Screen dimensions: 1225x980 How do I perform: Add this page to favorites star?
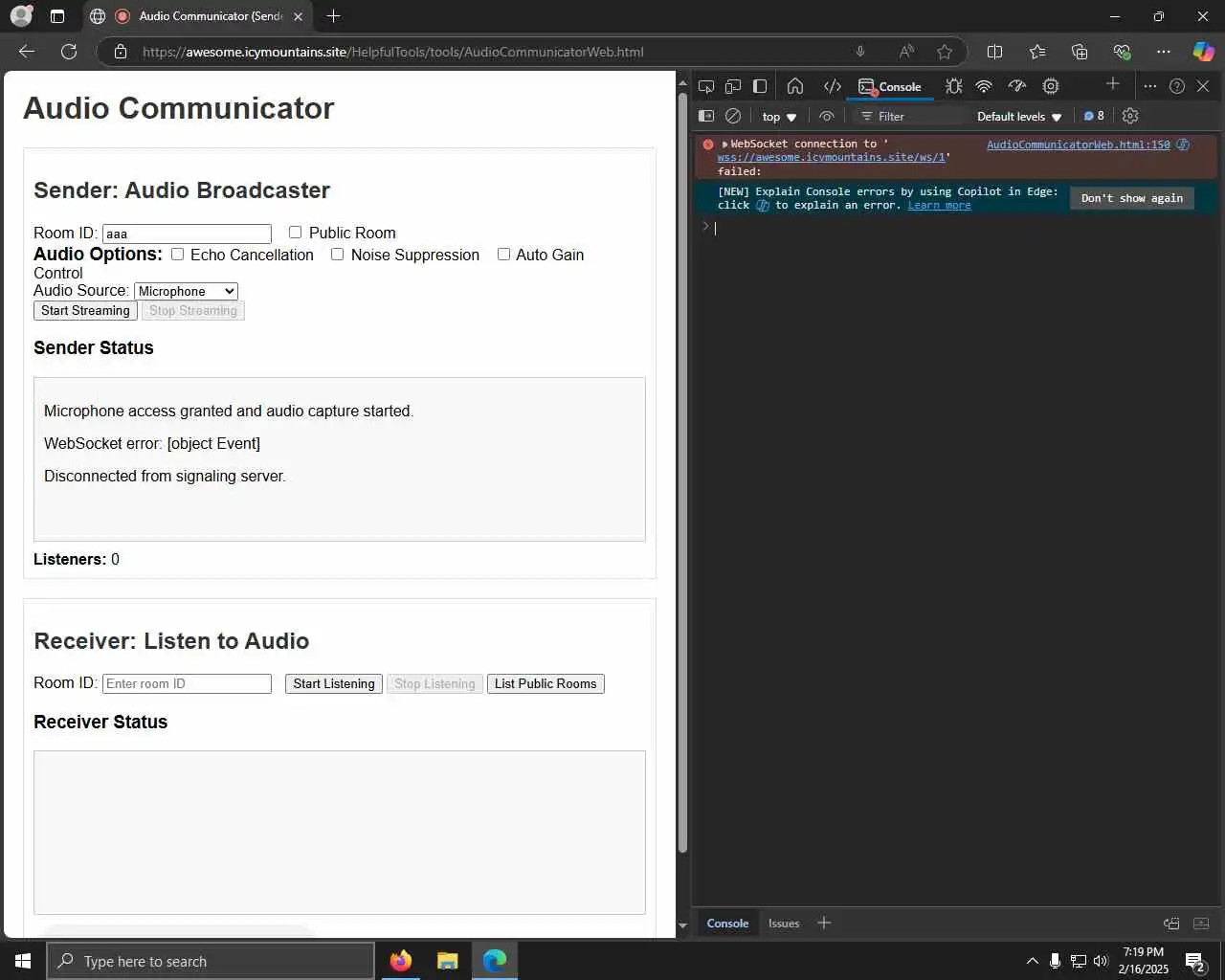point(945,52)
